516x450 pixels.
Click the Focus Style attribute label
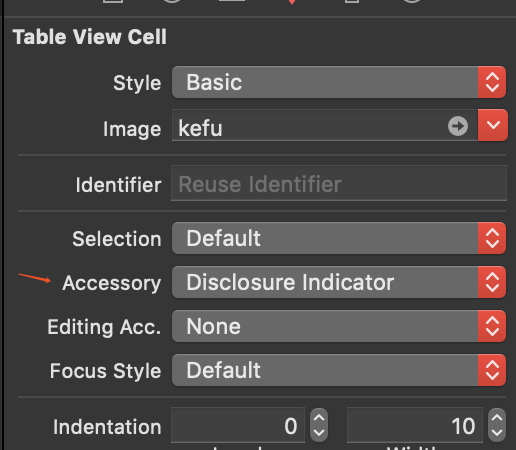tap(105, 371)
